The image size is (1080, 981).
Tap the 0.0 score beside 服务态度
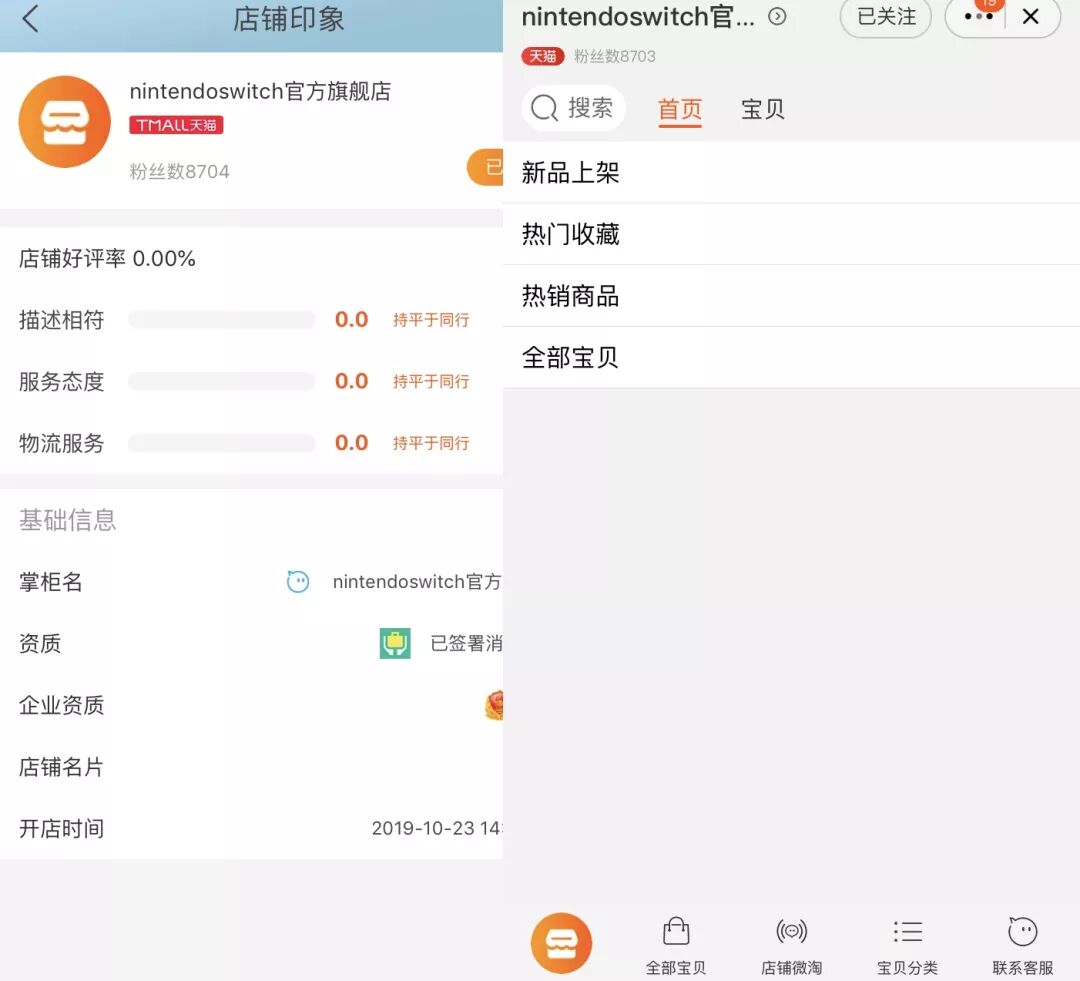[351, 381]
